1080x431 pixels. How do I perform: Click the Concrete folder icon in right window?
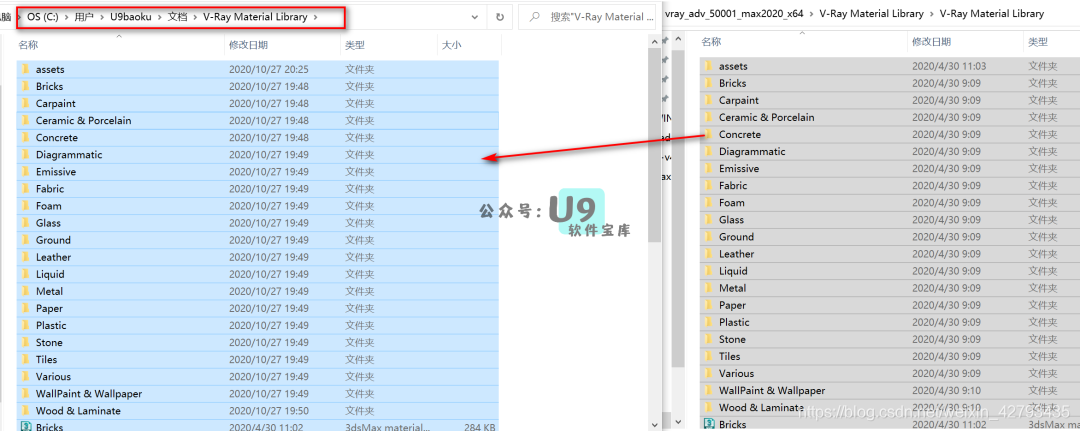[x=709, y=134]
